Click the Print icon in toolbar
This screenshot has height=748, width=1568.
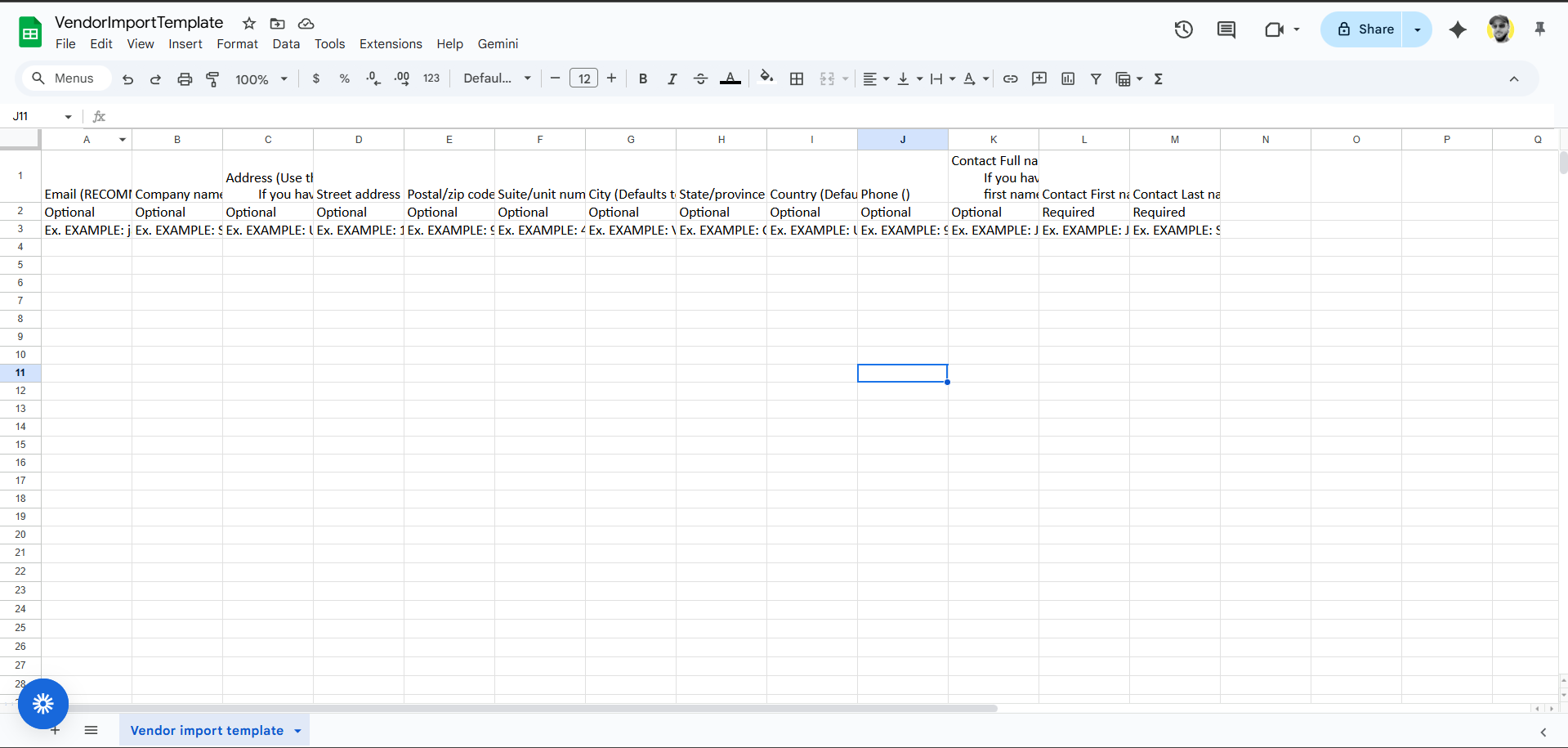tap(185, 79)
